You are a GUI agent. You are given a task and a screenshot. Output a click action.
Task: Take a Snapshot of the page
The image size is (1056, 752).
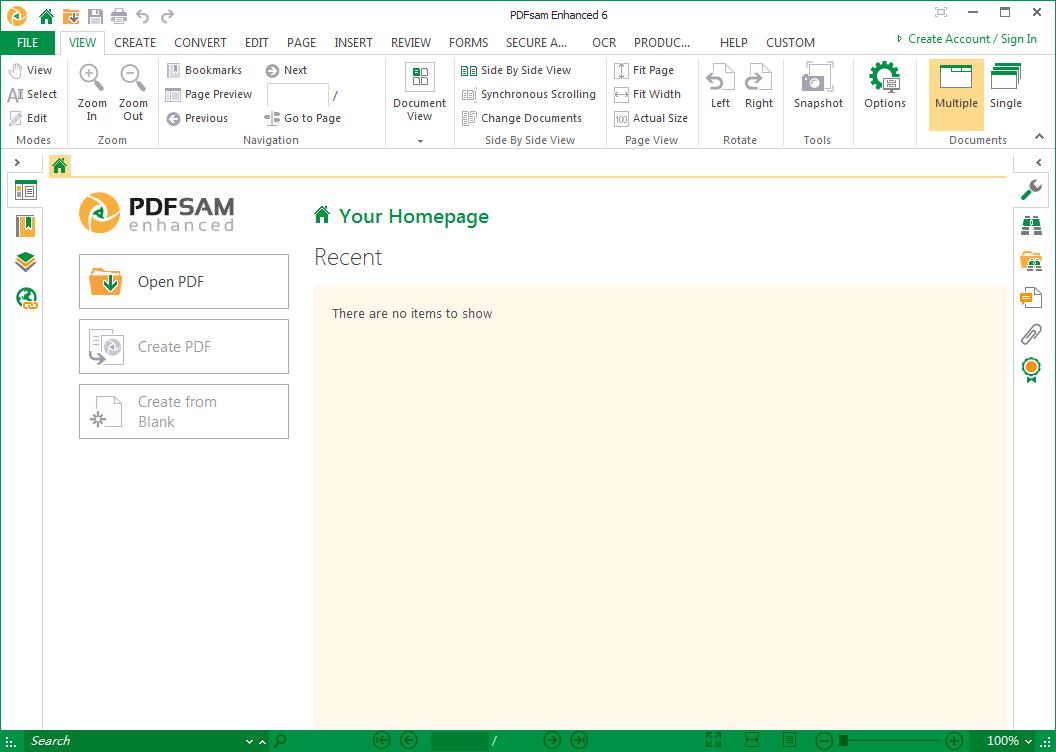coord(818,87)
